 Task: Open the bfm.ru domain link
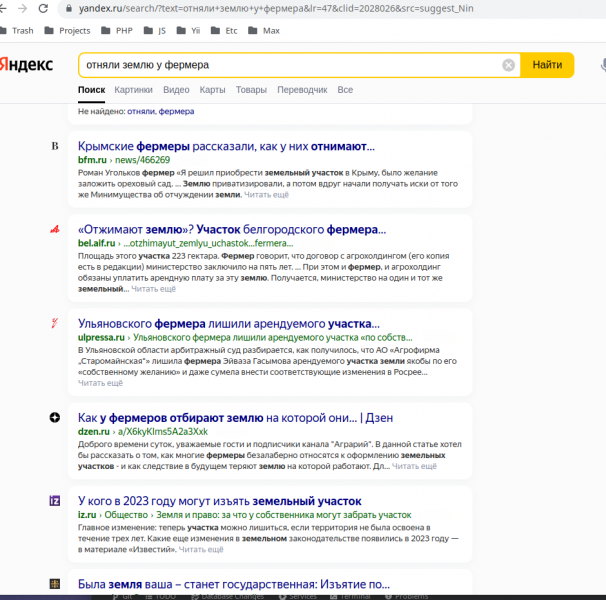tap(92, 160)
